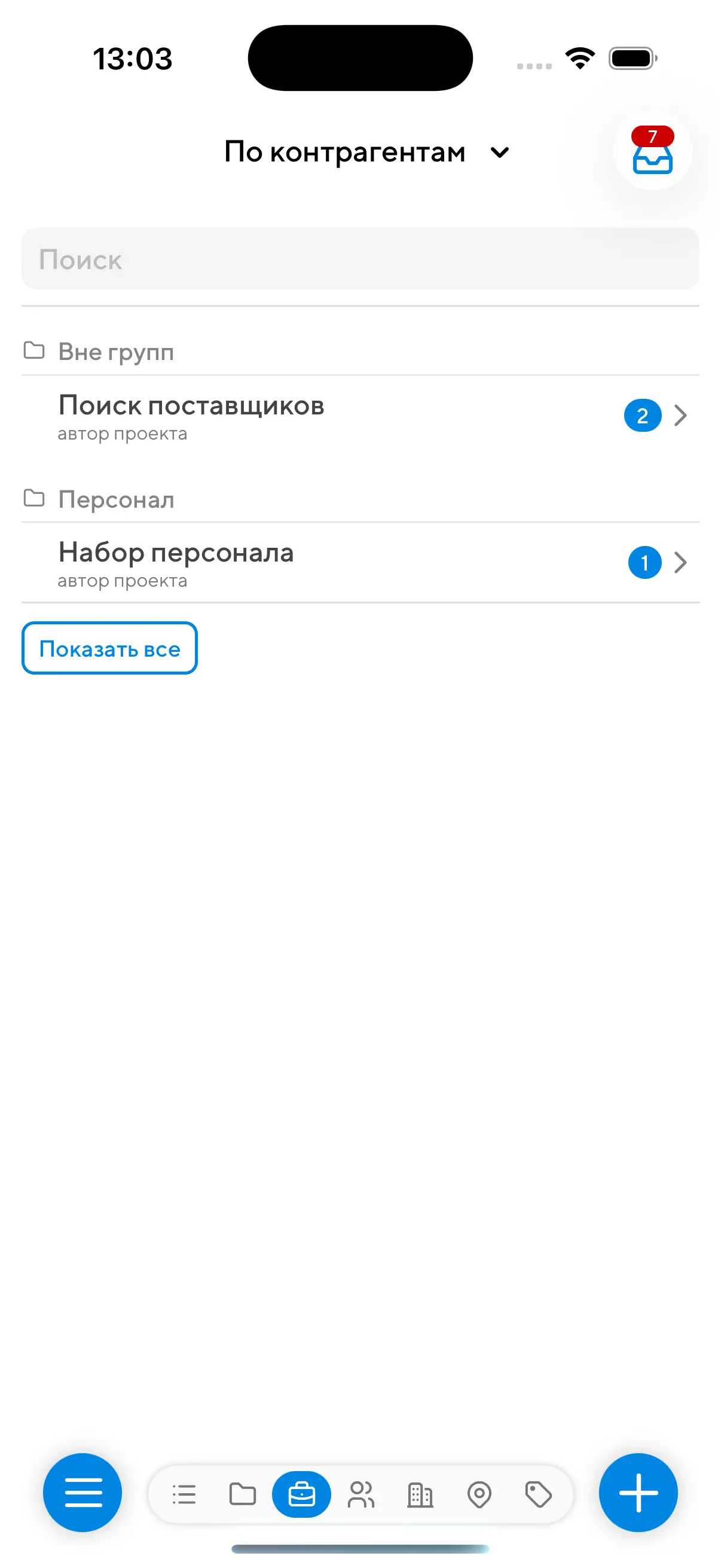This screenshot has height=1568, width=721.
Task: Click the 'Показать все' button
Action: coord(109,648)
